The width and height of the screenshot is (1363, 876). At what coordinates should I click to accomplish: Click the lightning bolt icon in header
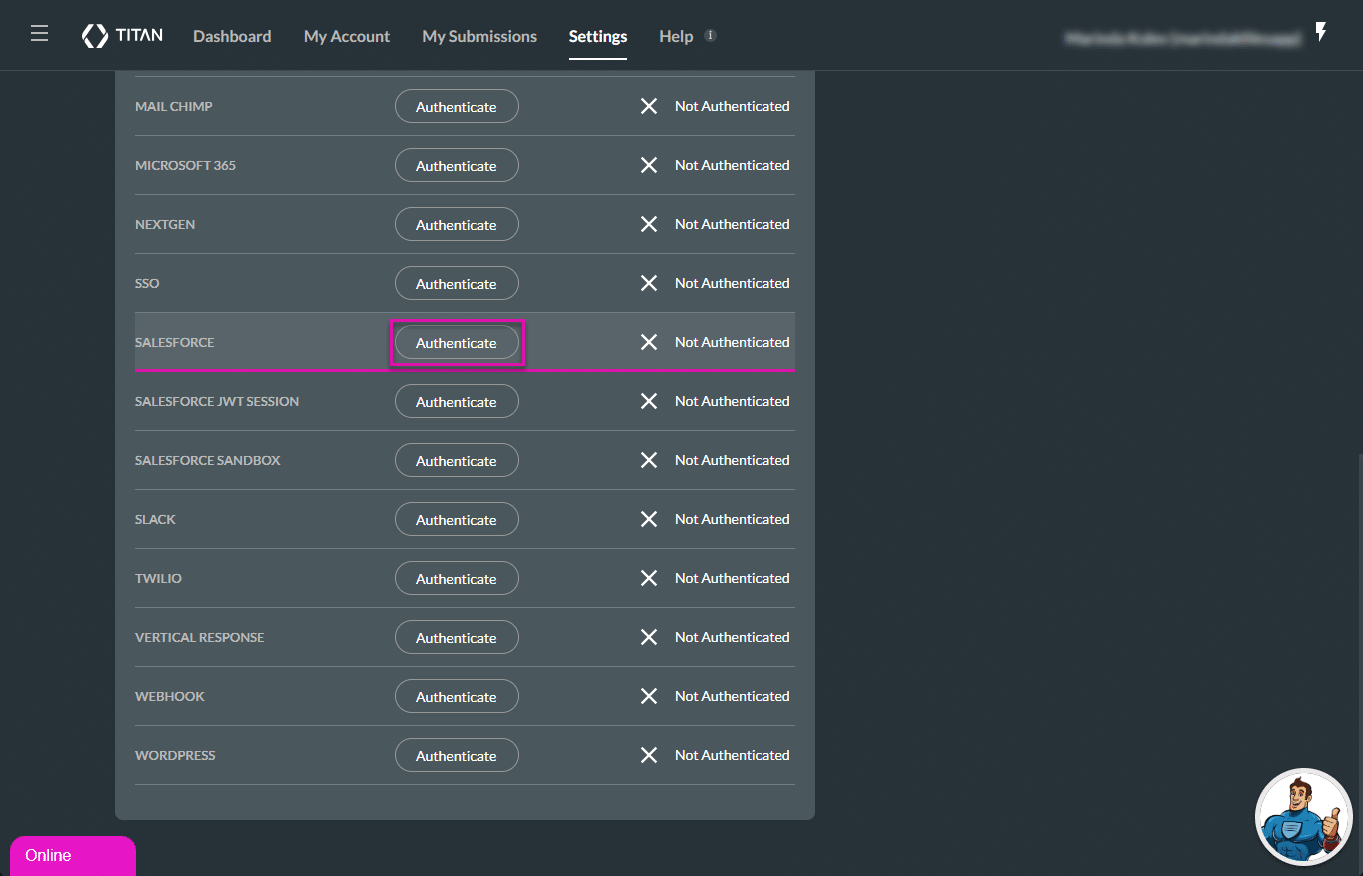tap(1322, 32)
